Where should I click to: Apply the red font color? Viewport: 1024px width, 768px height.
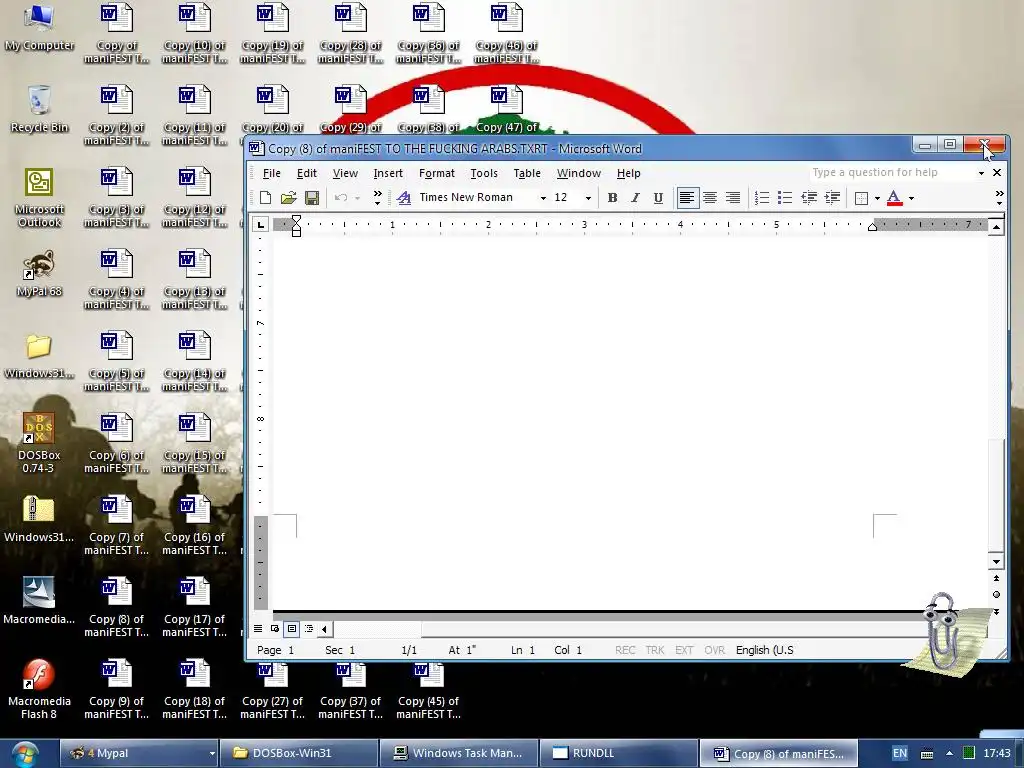[895, 198]
